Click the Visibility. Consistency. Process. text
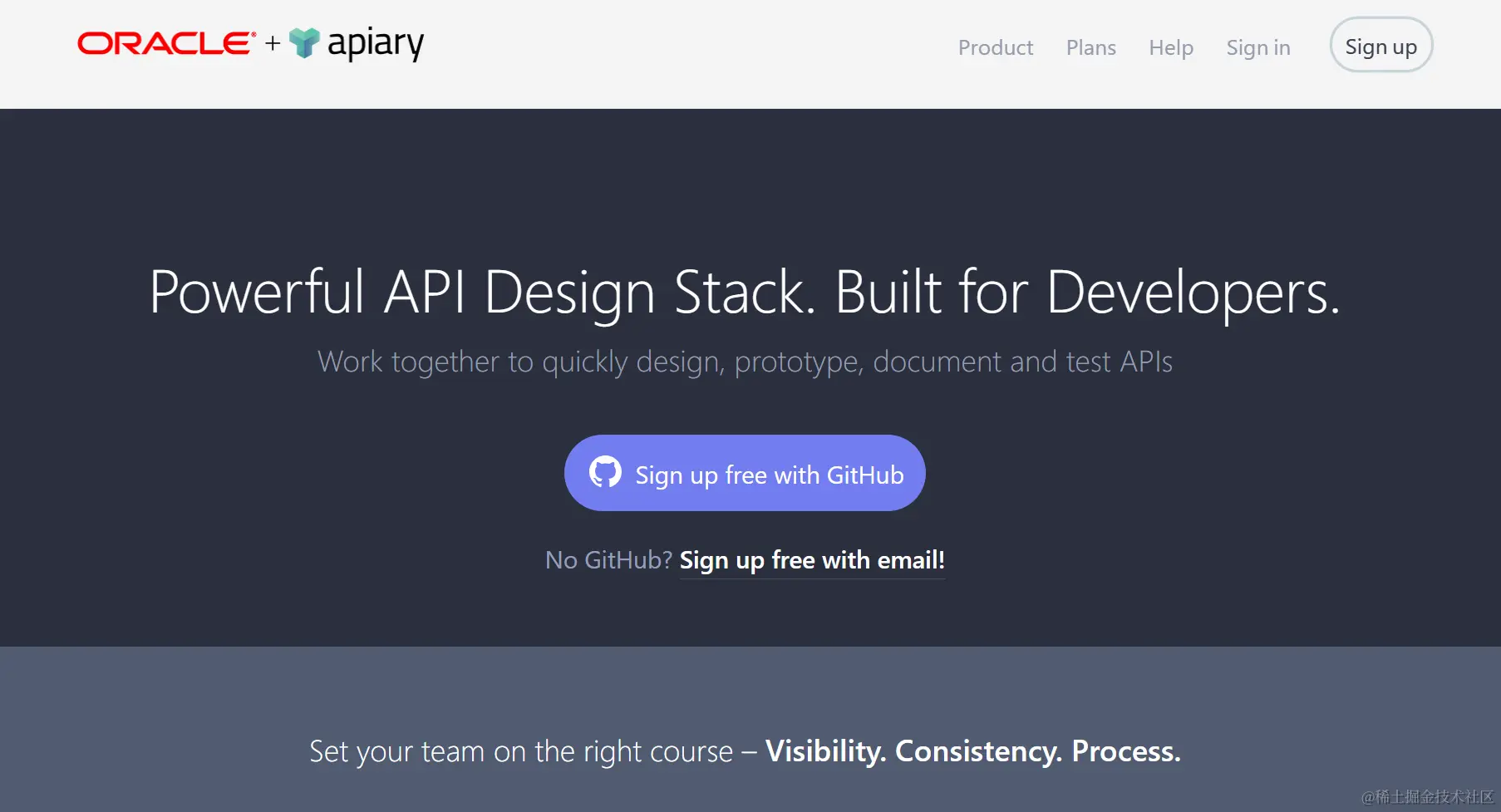 pos(972,751)
